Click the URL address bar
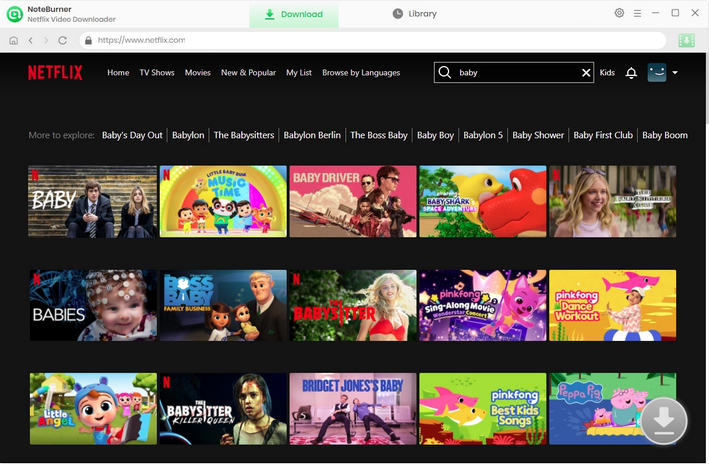The width and height of the screenshot is (709, 464). click(x=373, y=40)
